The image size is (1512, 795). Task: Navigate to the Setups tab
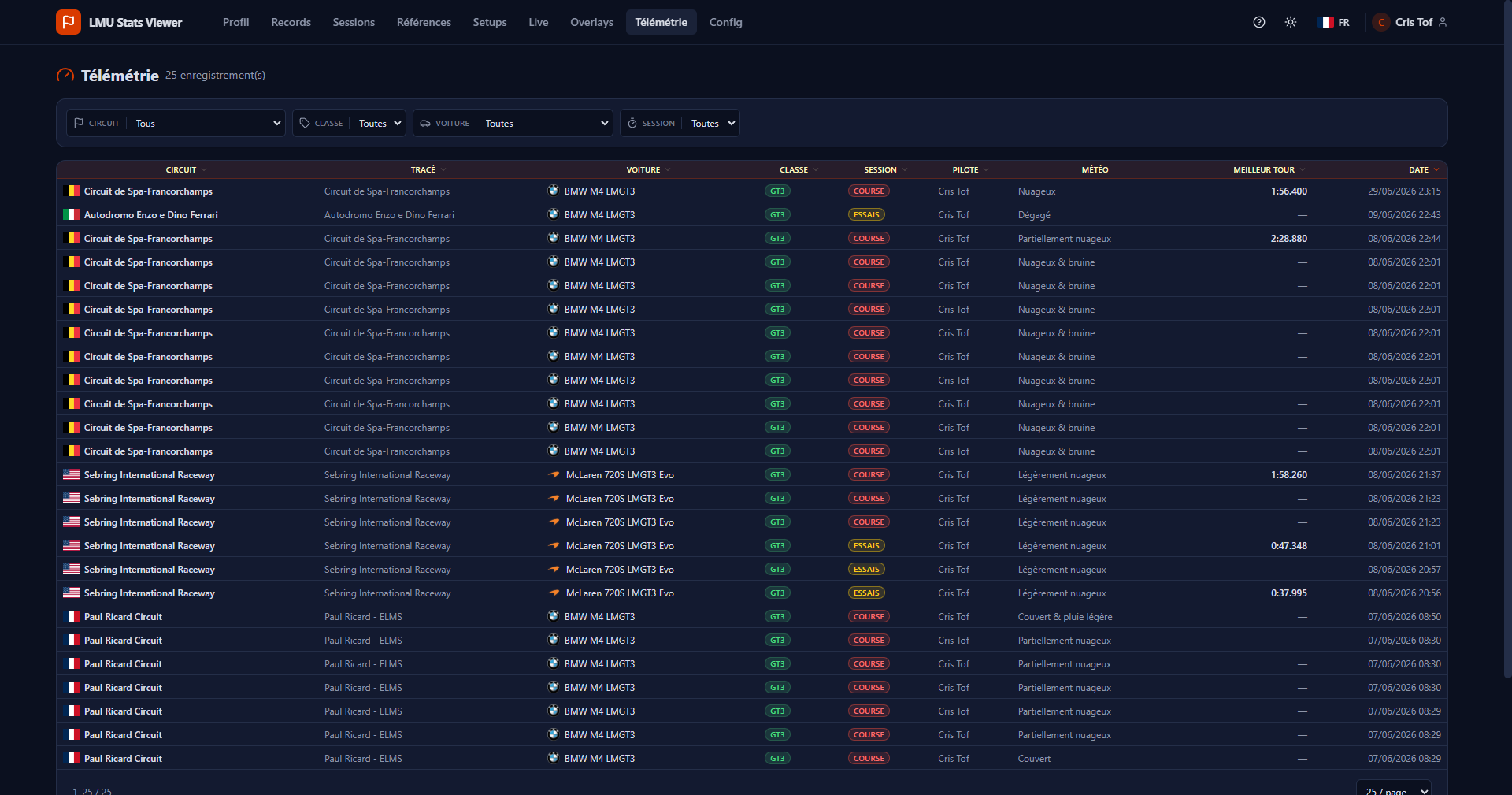coord(490,22)
